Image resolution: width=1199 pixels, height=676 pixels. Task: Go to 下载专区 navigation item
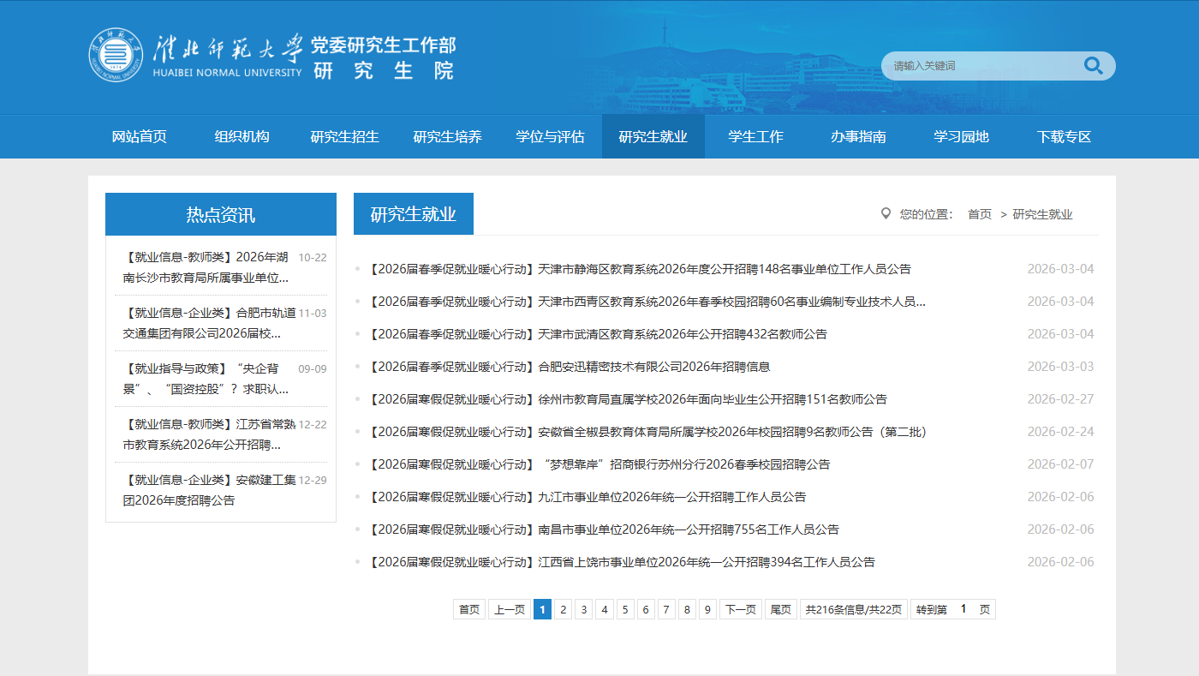coord(1064,137)
